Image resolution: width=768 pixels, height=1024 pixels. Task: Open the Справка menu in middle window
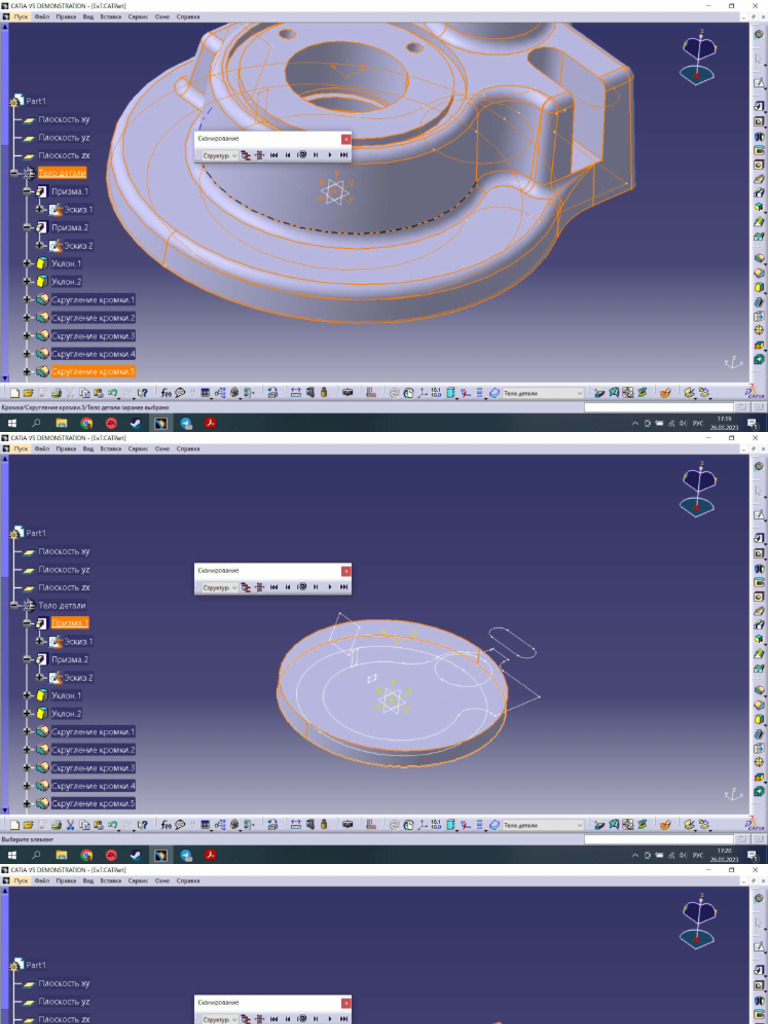click(x=188, y=449)
